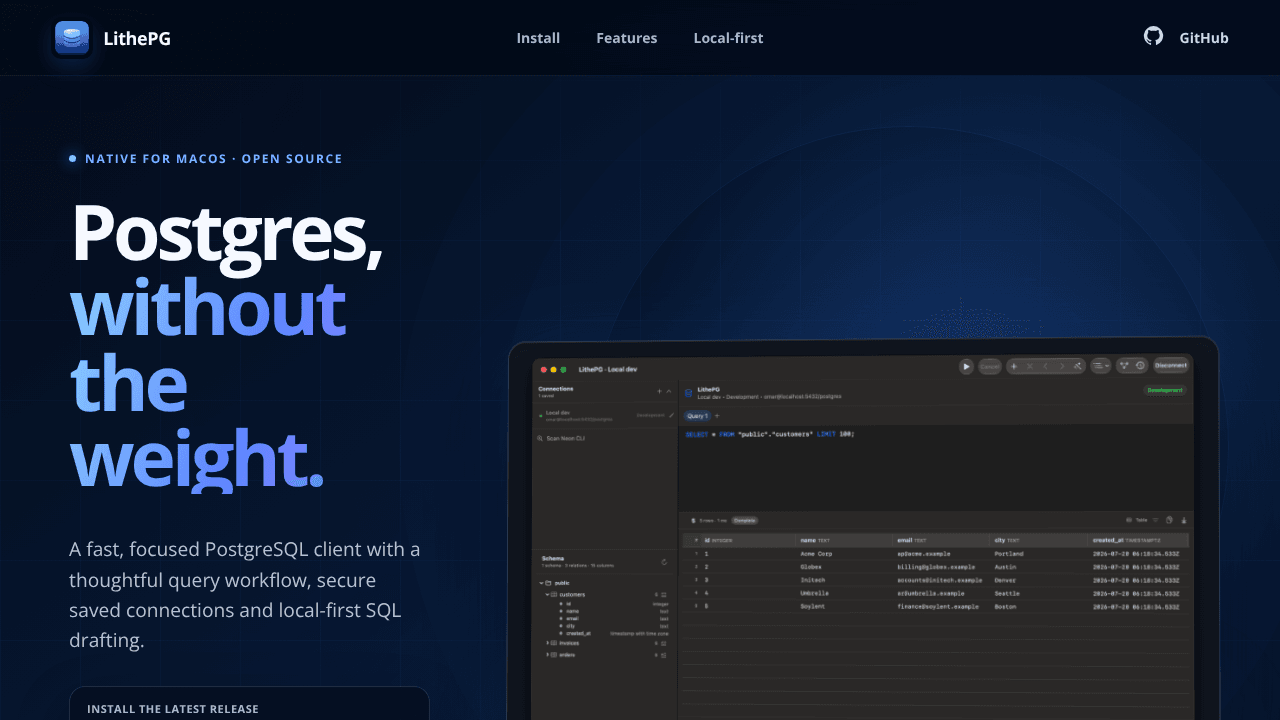Open the GitHub octocat icon

coord(1153,36)
